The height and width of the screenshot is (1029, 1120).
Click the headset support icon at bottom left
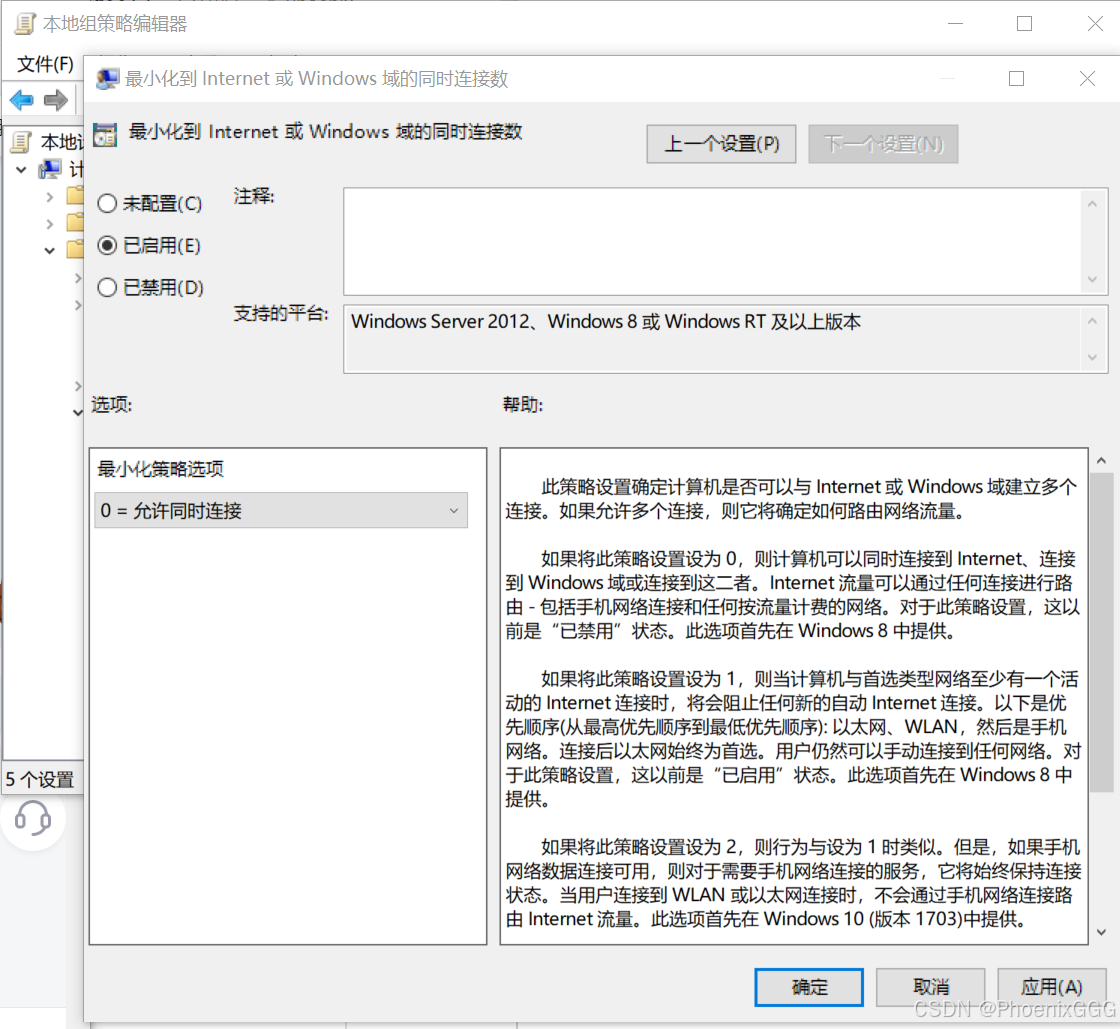(33, 818)
